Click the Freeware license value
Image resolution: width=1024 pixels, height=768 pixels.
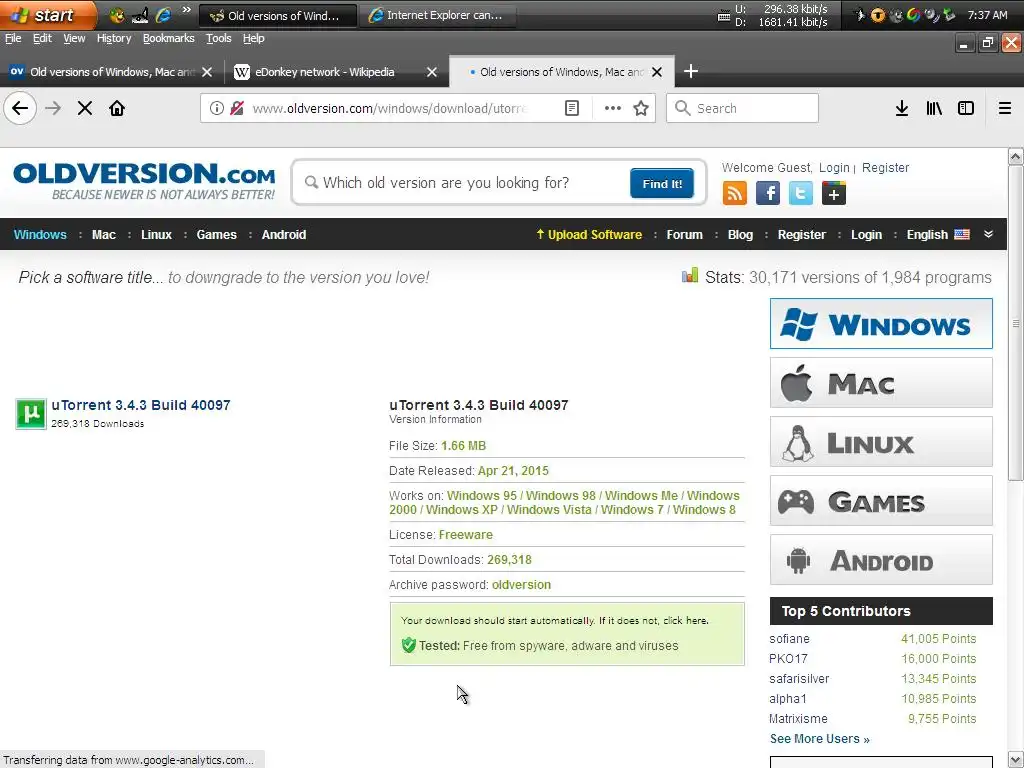pos(466,535)
